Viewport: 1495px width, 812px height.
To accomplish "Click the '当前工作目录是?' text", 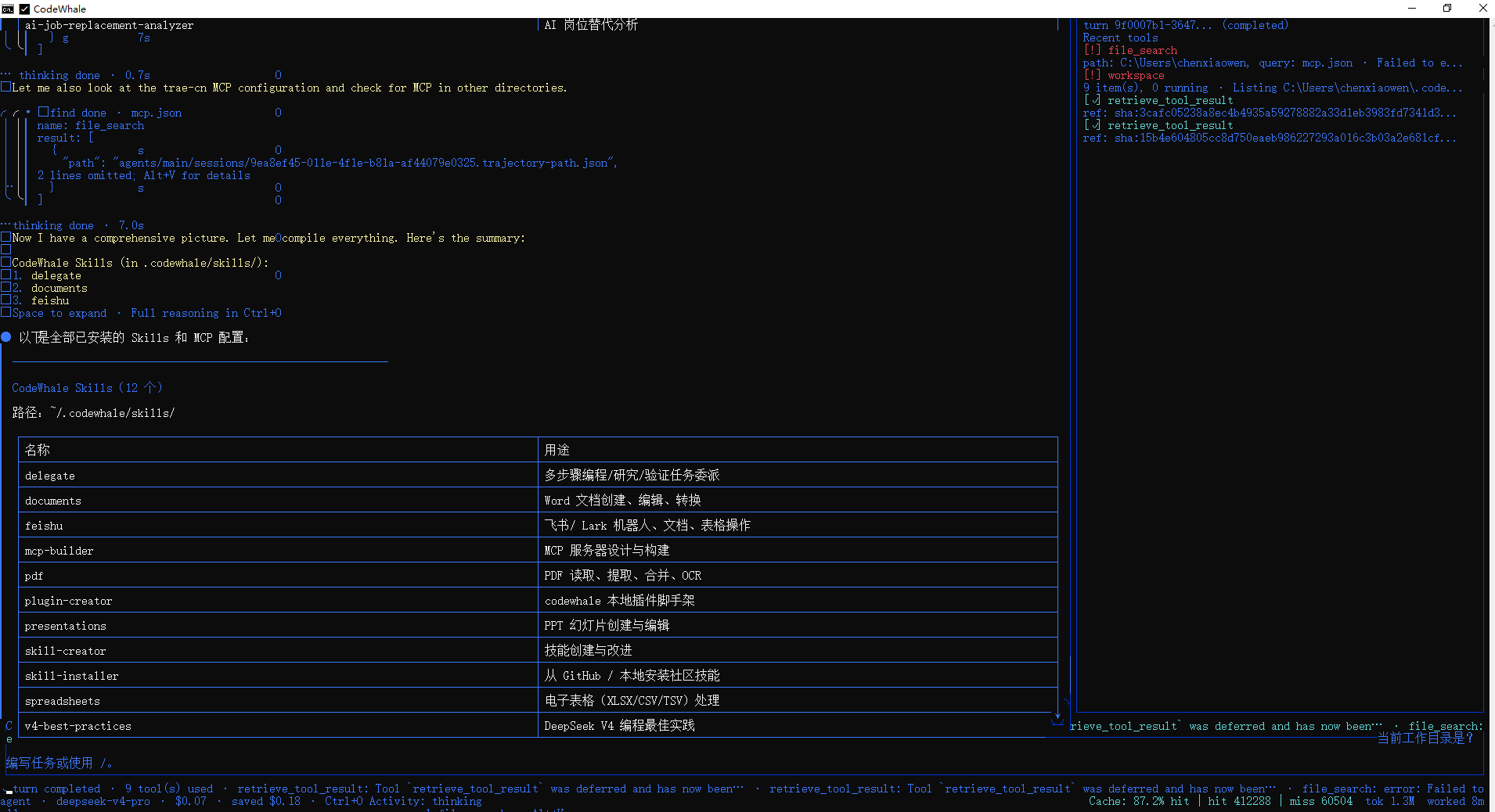I will coord(1426,738).
